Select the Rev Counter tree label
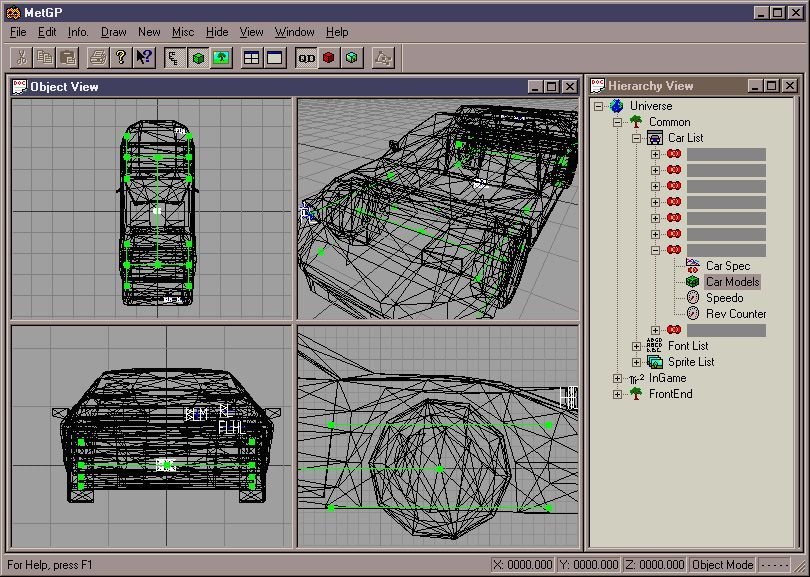The image size is (810, 577). (736, 314)
